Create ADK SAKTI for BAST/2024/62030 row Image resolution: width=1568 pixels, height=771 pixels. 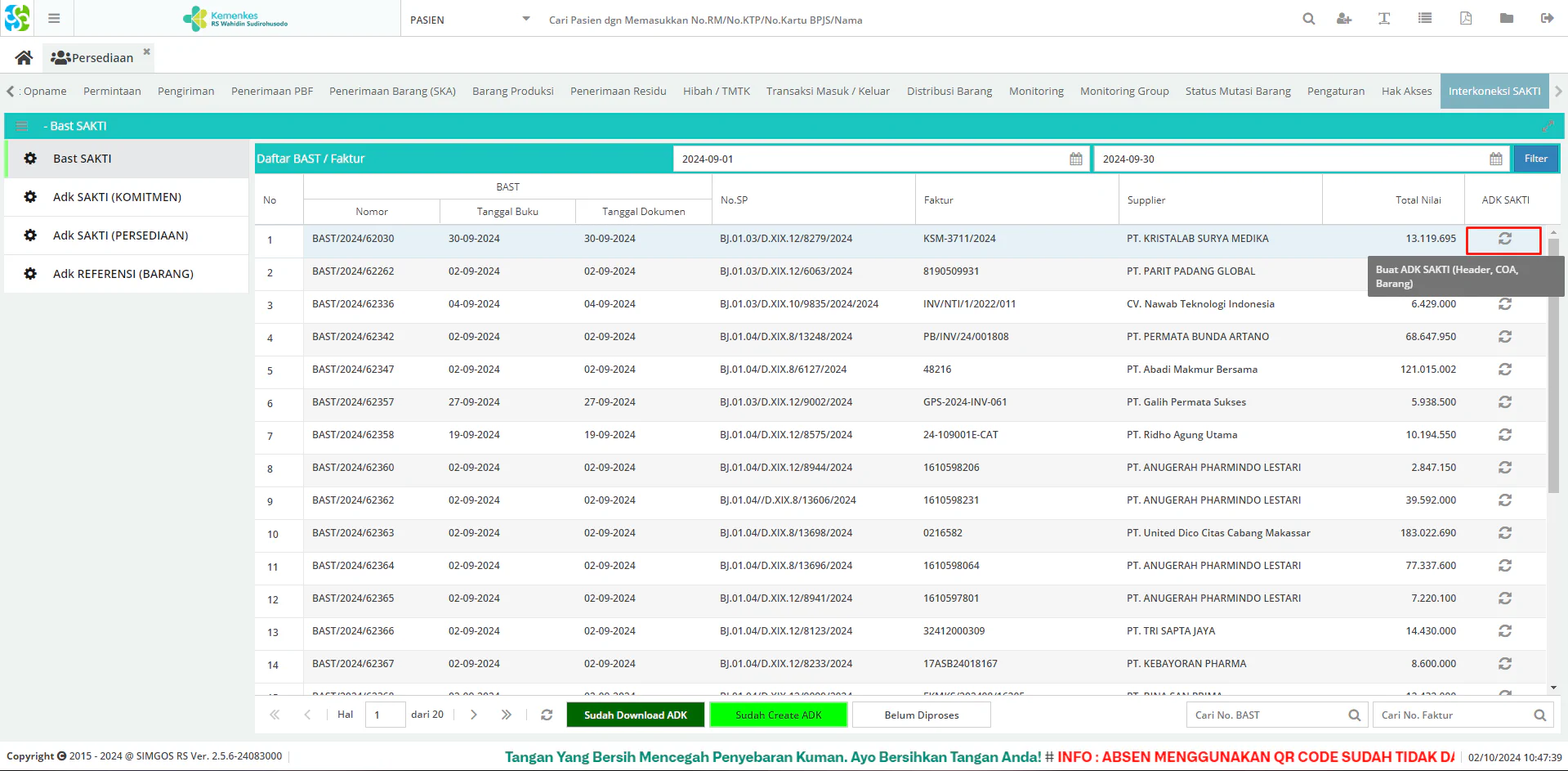coord(1504,239)
